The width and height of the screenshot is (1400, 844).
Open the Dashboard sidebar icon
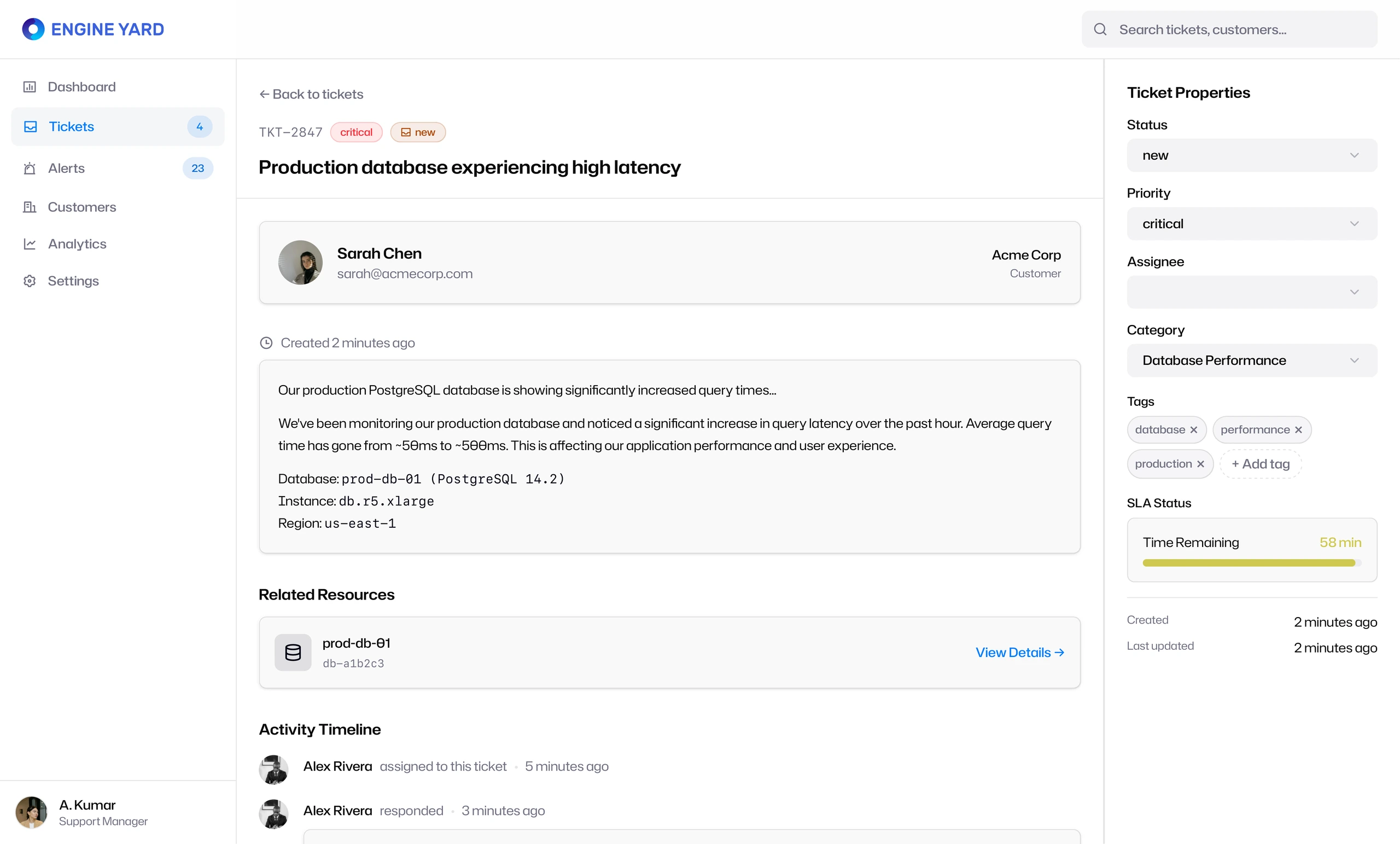pyautogui.click(x=30, y=87)
